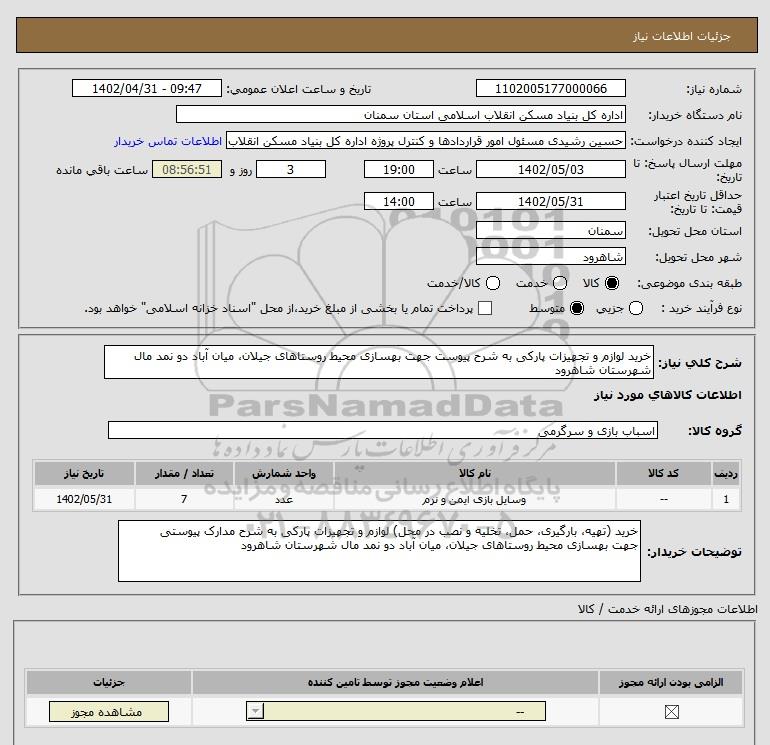Click the اعلام وضعیت مجوز توسط تامین کننده header

[395, 683]
